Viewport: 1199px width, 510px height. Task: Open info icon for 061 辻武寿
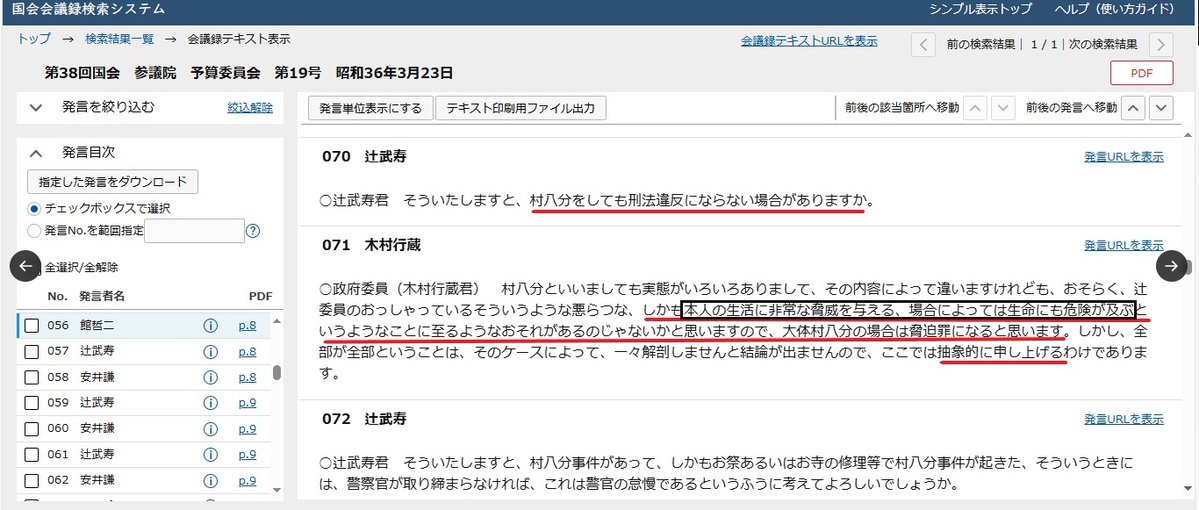pyautogui.click(x=210, y=455)
